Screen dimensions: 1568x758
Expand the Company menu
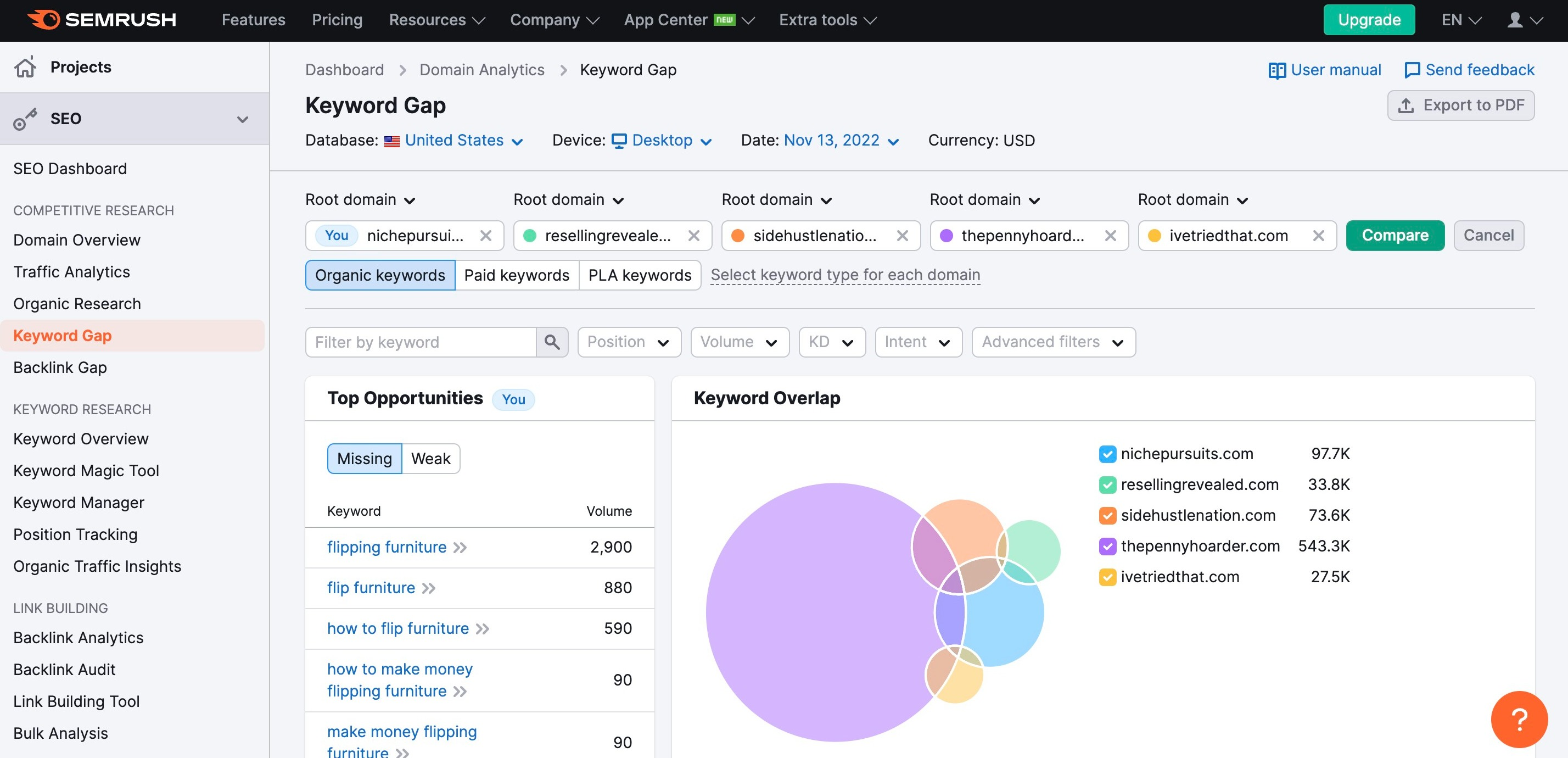pos(555,20)
